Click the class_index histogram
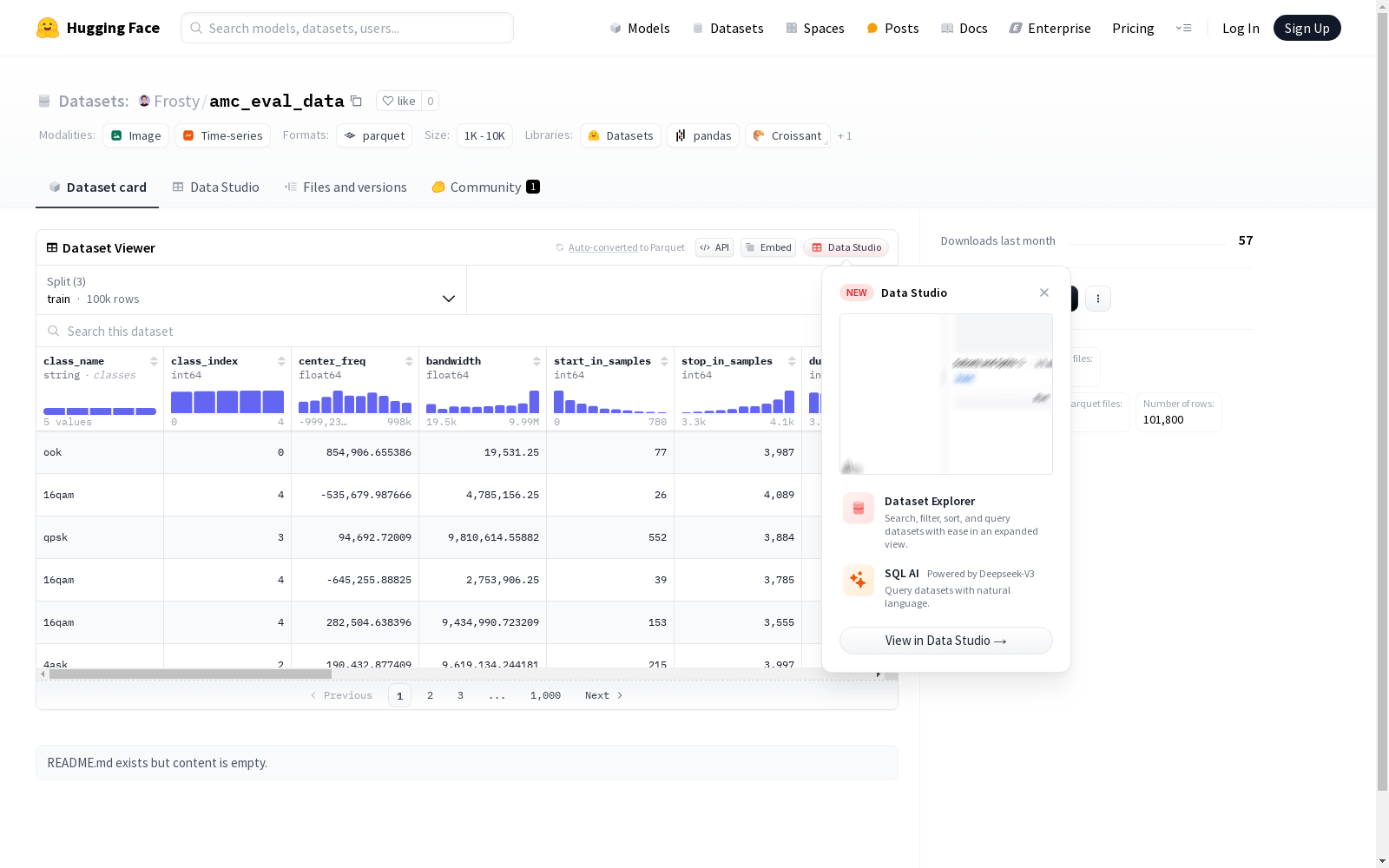This screenshot has width=1389, height=868. tap(227, 402)
